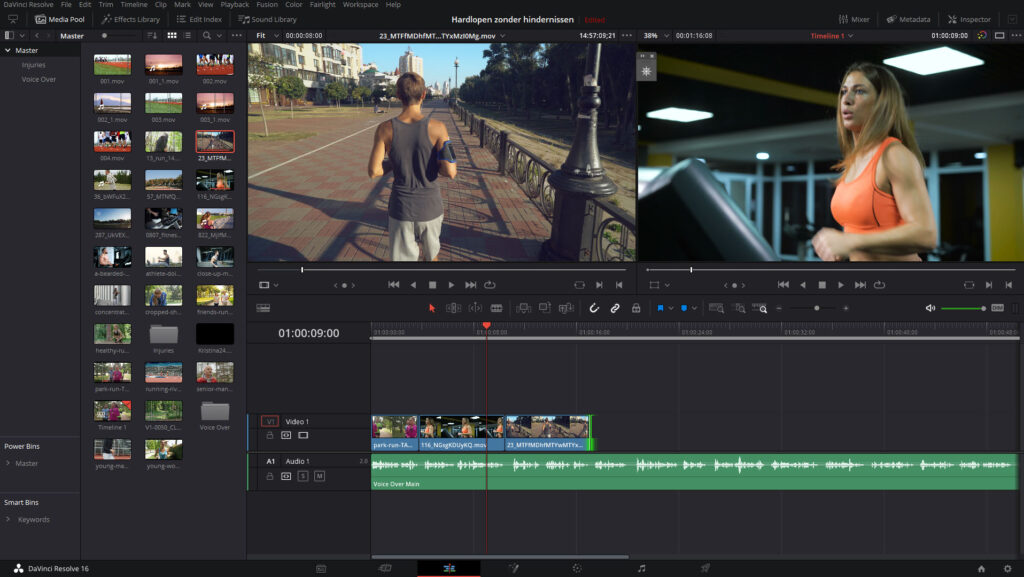Image resolution: width=1024 pixels, height=577 pixels.
Task: Click the full extent zoom icon
Action: pos(716,308)
